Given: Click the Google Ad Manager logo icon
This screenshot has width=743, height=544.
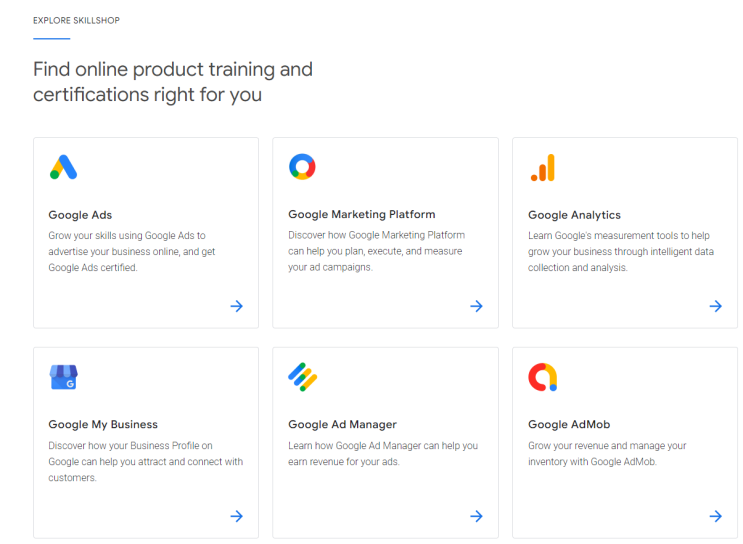Looking at the screenshot, I should tap(302, 377).
